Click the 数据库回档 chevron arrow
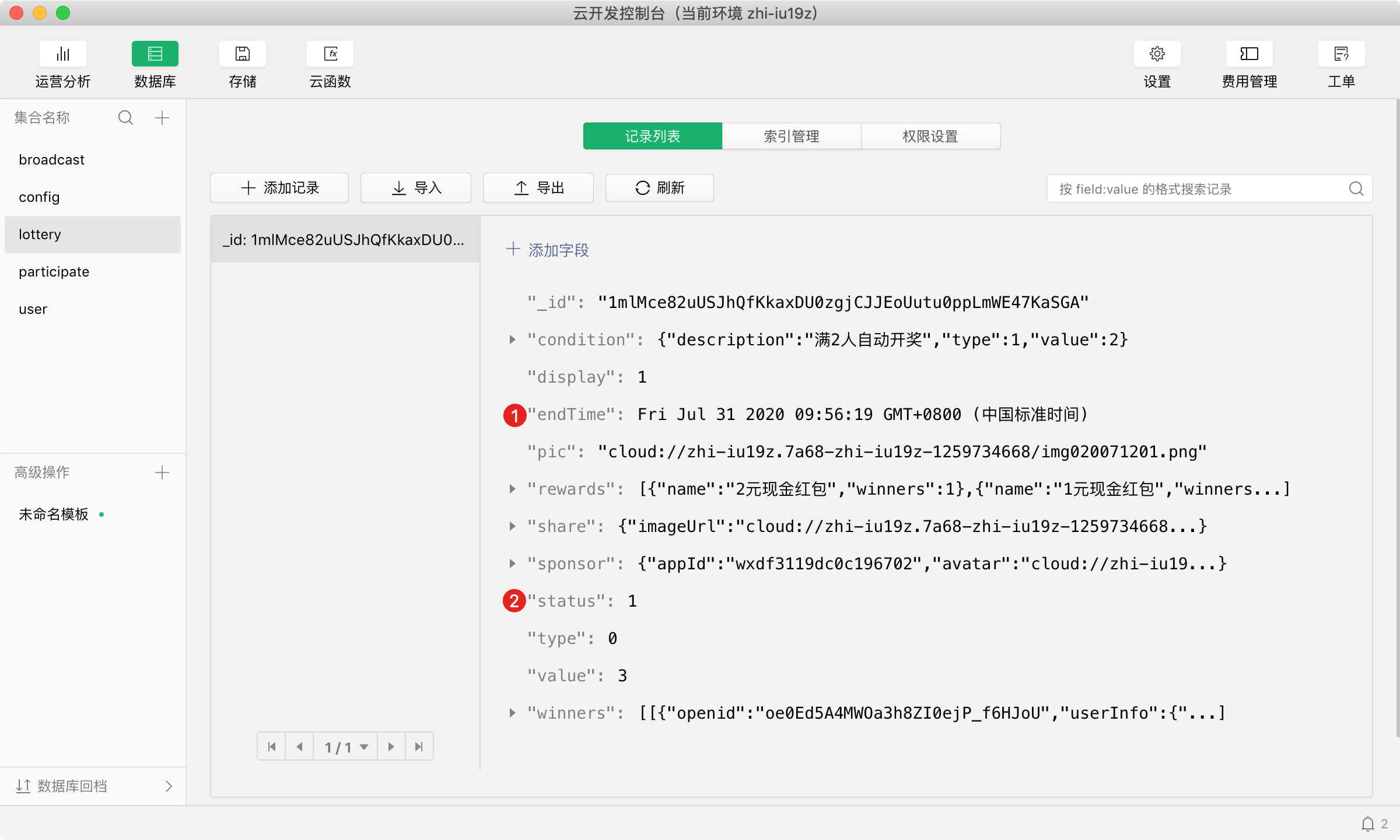This screenshot has width=1400, height=840. click(169, 786)
